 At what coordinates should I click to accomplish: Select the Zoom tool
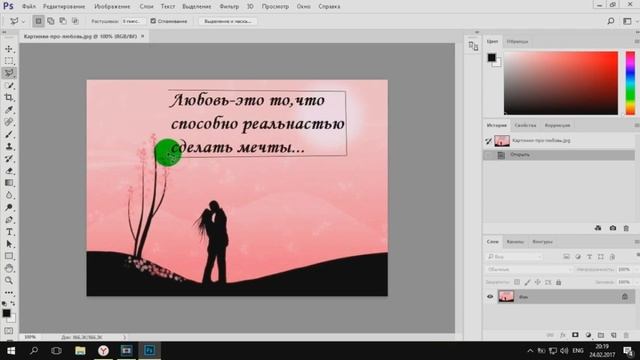point(9,281)
